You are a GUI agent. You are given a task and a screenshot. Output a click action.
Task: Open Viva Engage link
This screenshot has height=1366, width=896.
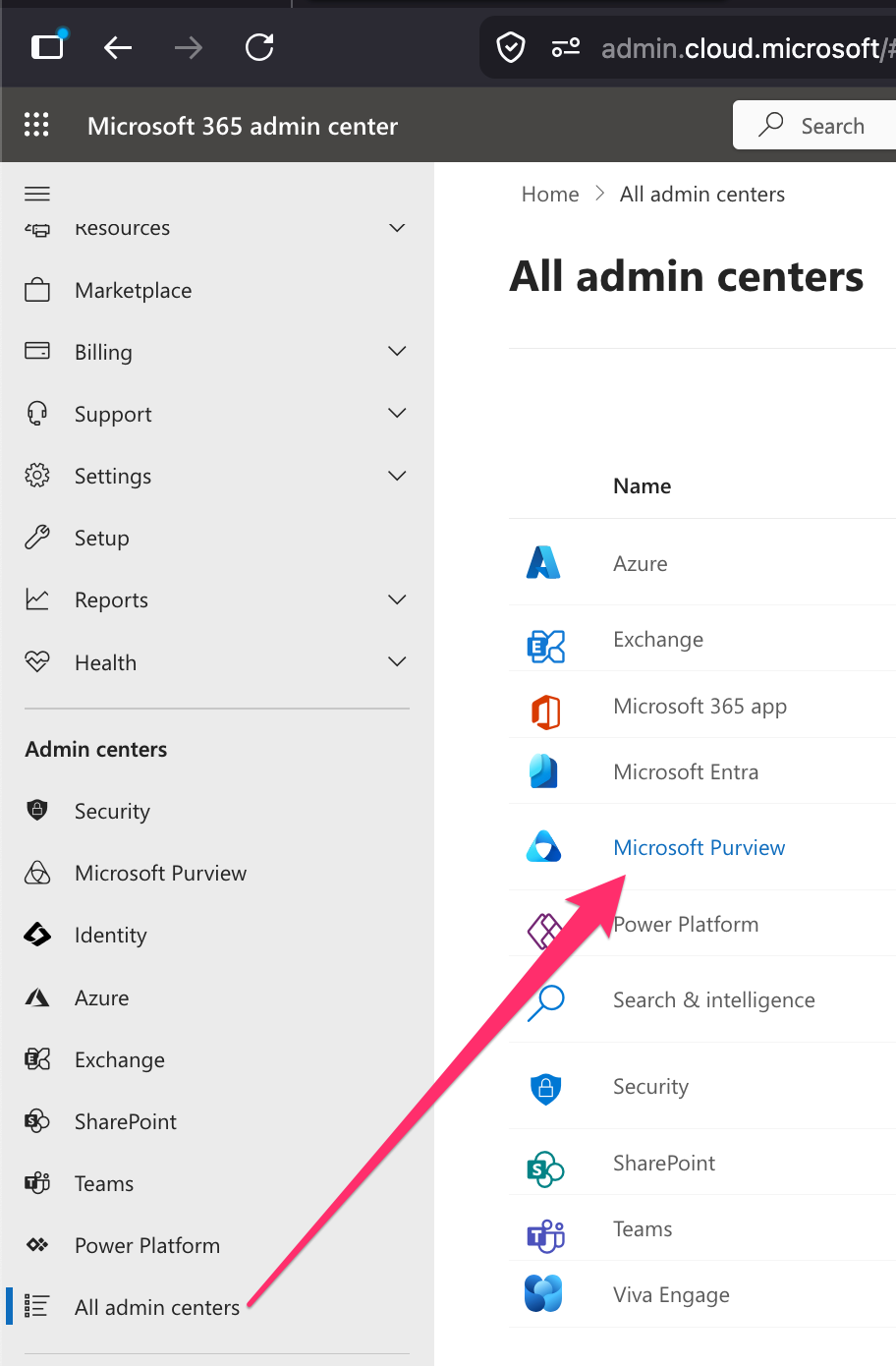pos(671,1294)
